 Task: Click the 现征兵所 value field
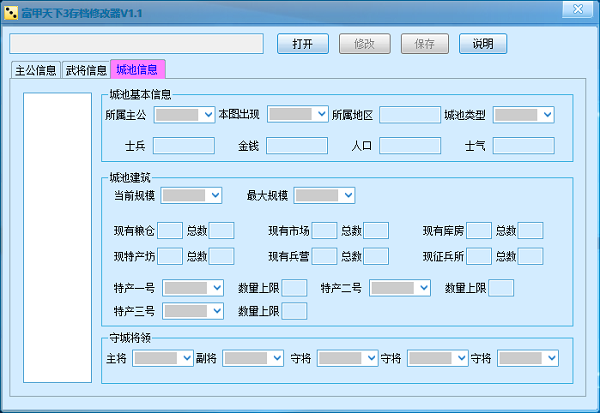(x=479, y=256)
